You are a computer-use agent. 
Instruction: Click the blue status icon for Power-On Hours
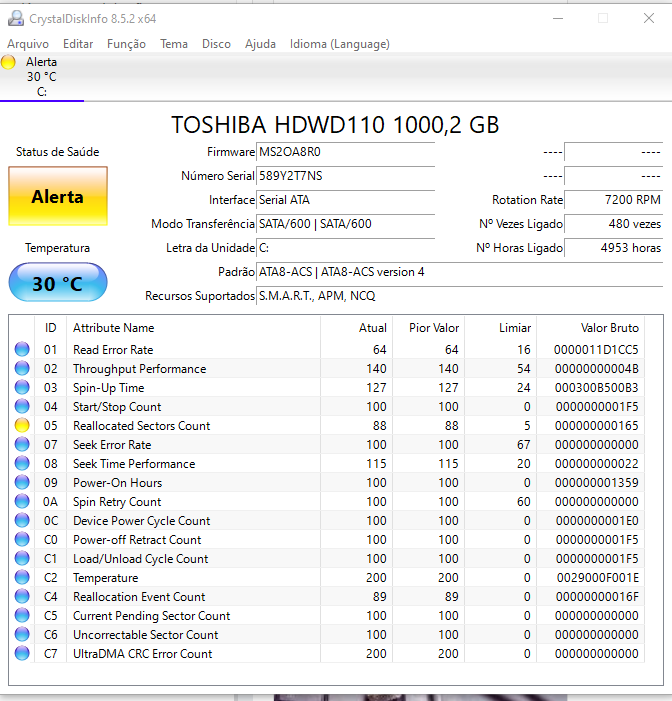pos(22,482)
